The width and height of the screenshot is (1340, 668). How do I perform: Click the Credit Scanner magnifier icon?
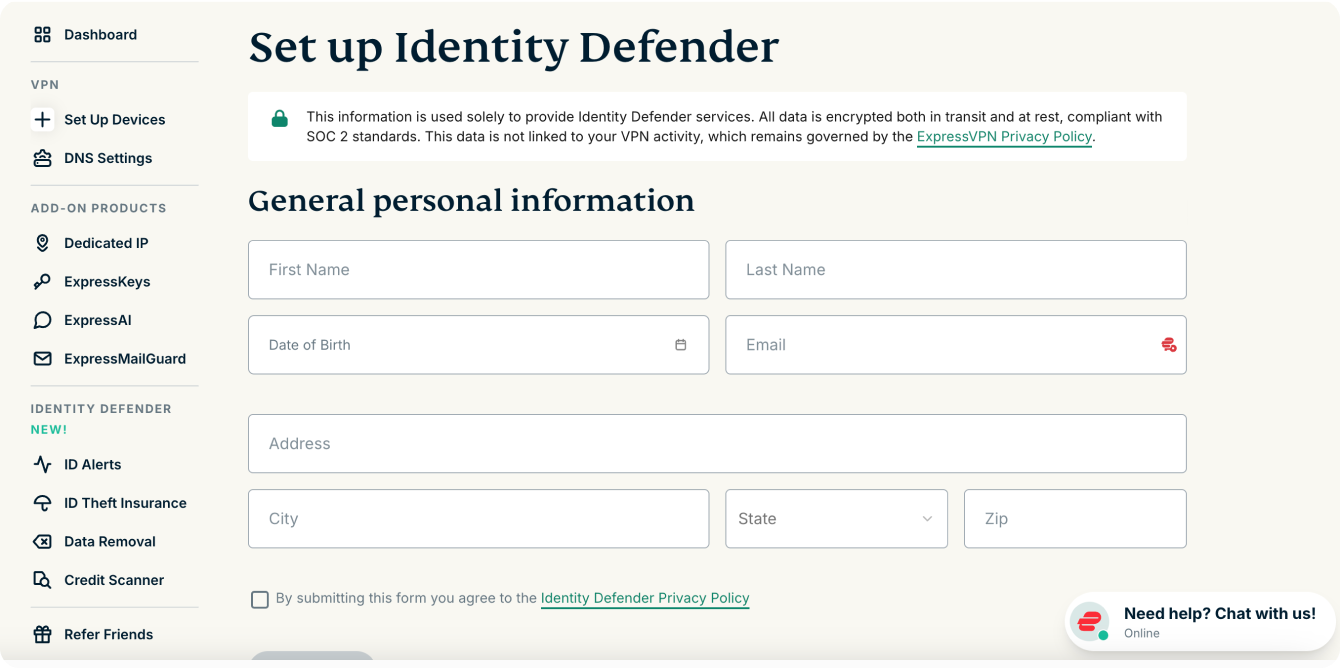pos(42,580)
